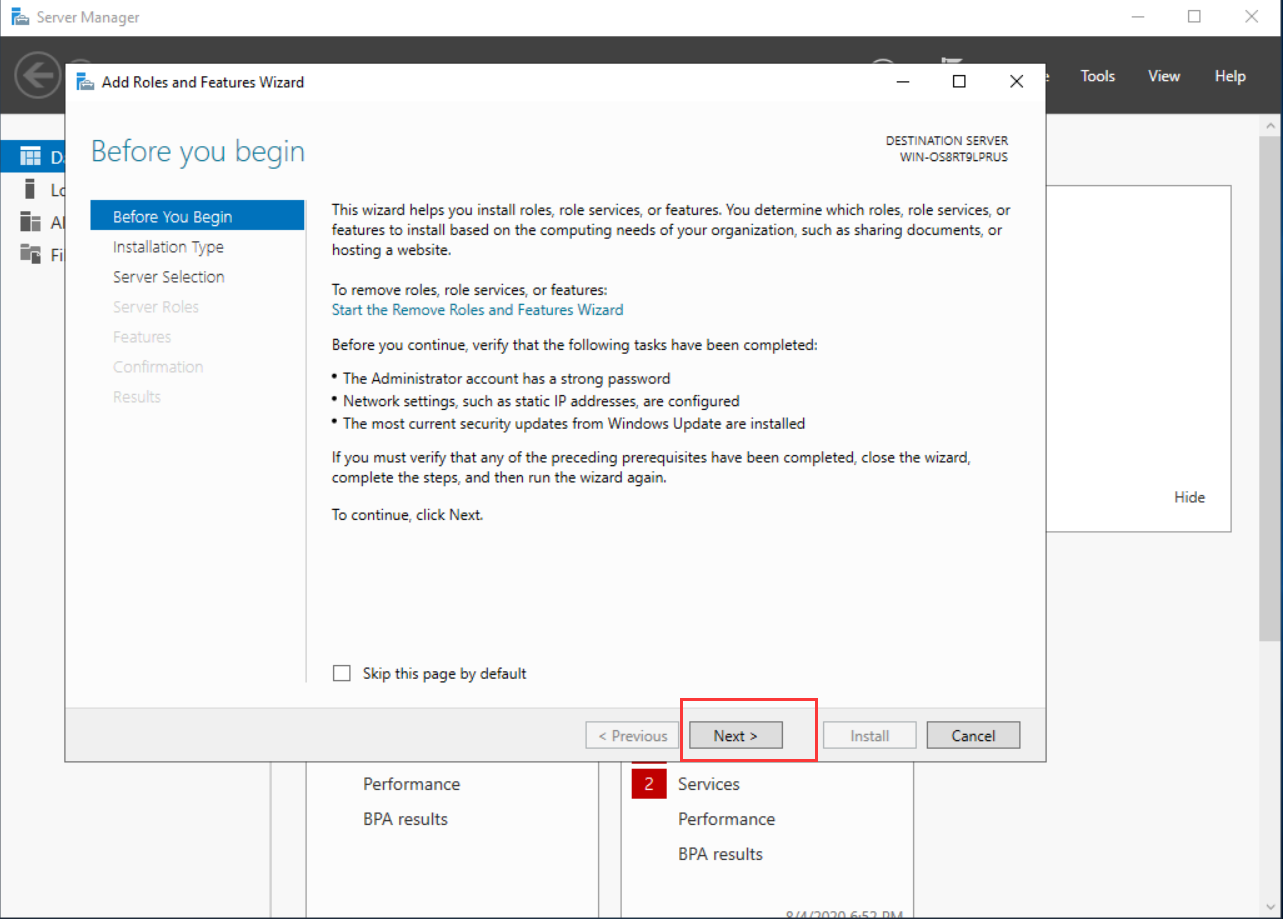Click the Server Manager app icon in title bar
The height and width of the screenshot is (919, 1283).
(x=20, y=17)
